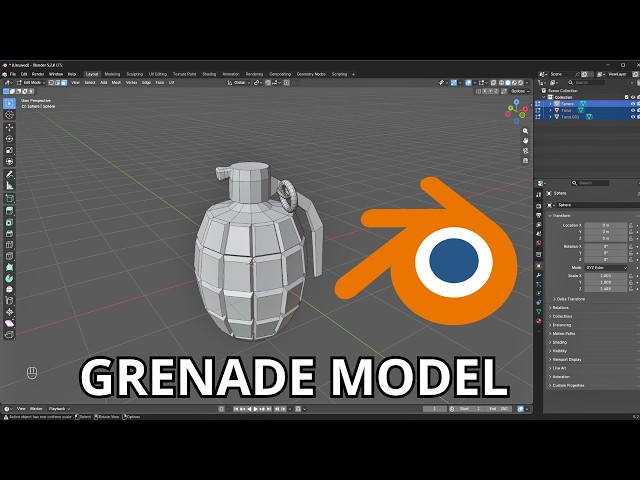
Task: Expand the Viewport Display panel
Action: click(x=565, y=360)
